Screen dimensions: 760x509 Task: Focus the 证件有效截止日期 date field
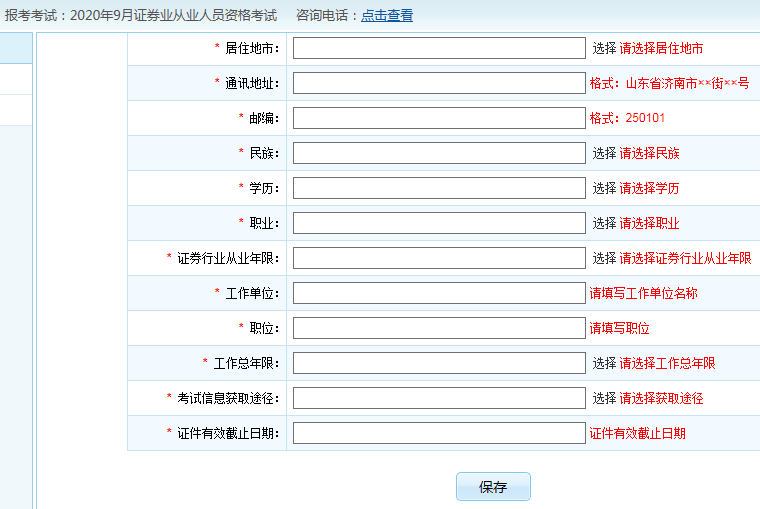coord(439,433)
